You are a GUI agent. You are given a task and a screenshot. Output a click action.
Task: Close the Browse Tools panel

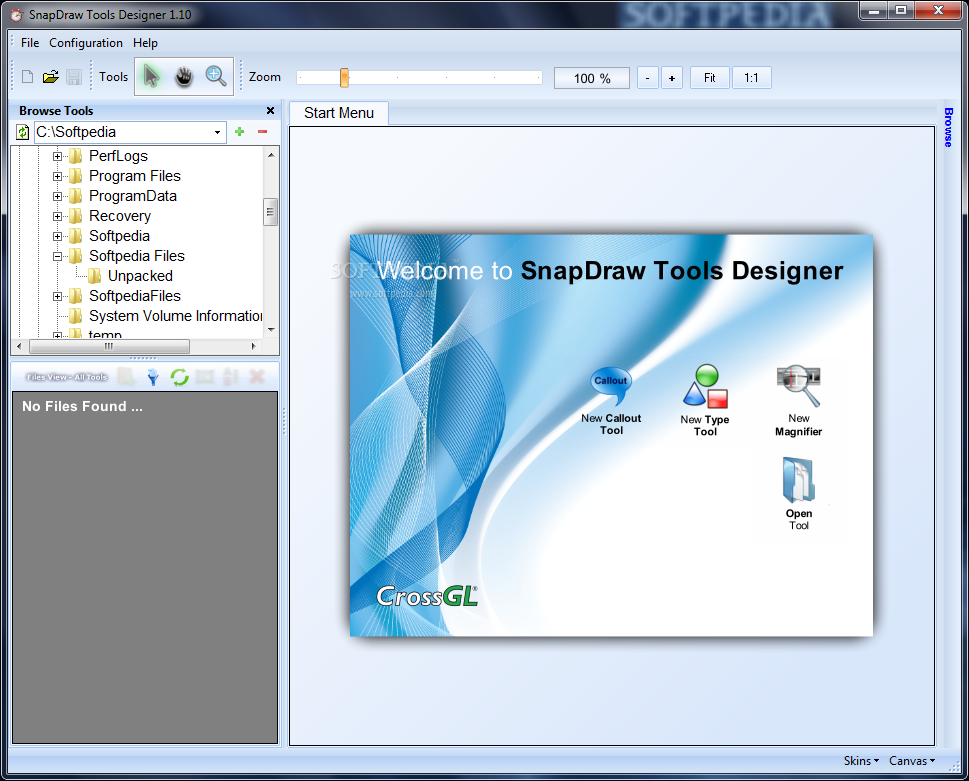point(270,111)
